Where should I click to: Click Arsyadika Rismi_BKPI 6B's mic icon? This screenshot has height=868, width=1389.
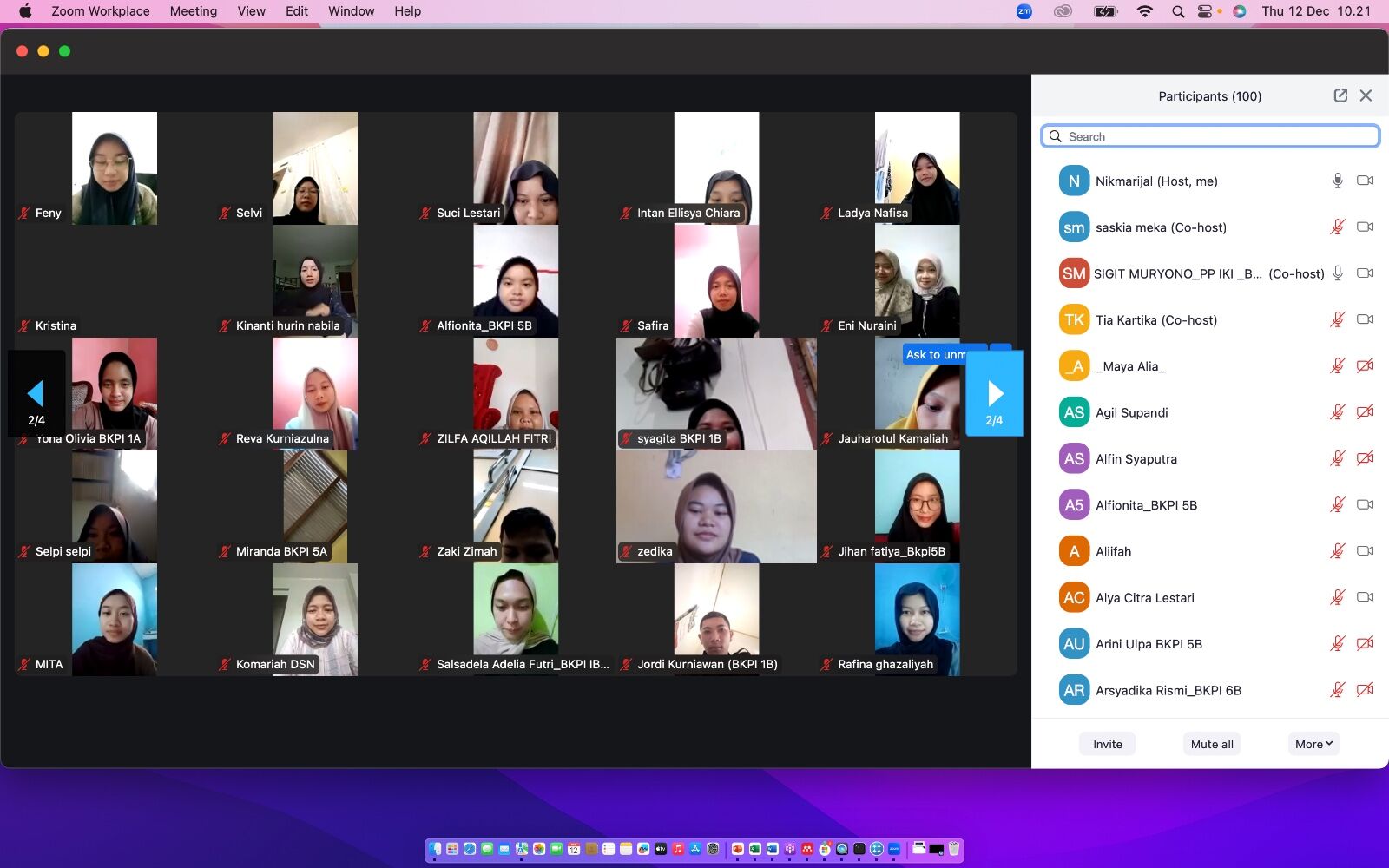[1338, 690]
